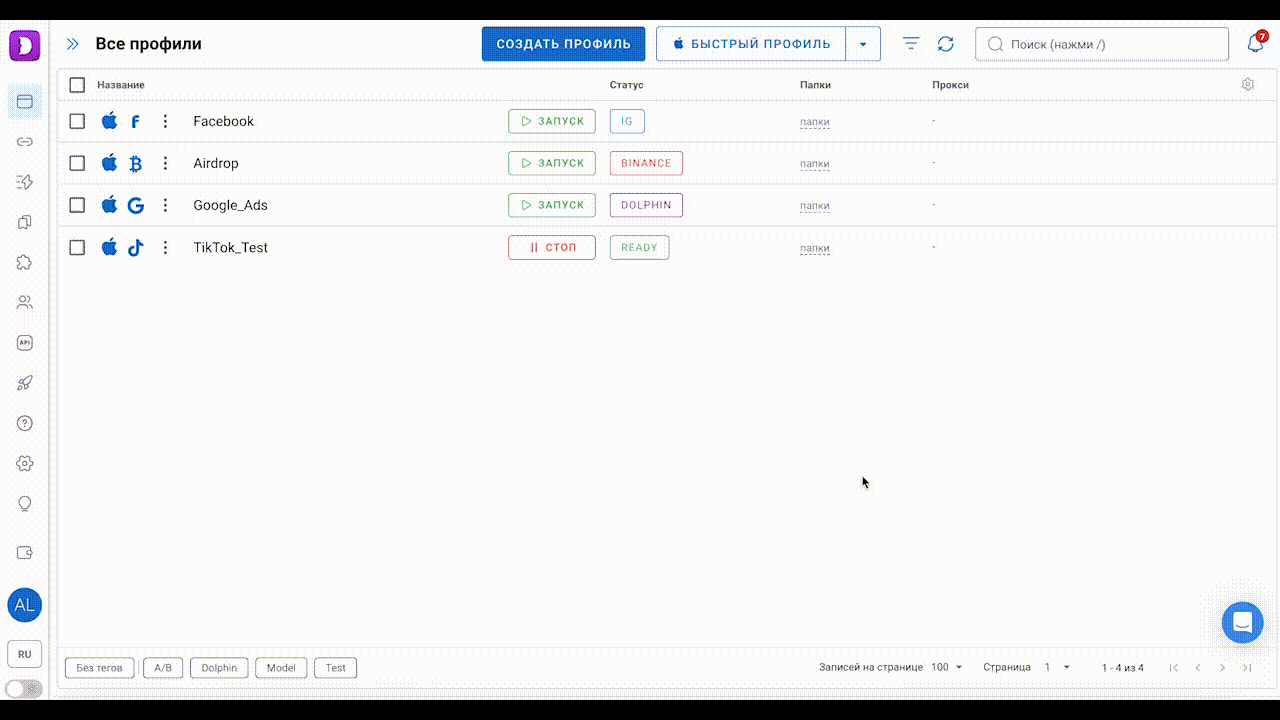Stop the TikTok_Test profile
This screenshot has width=1280, height=720.
tap(551, 248)
